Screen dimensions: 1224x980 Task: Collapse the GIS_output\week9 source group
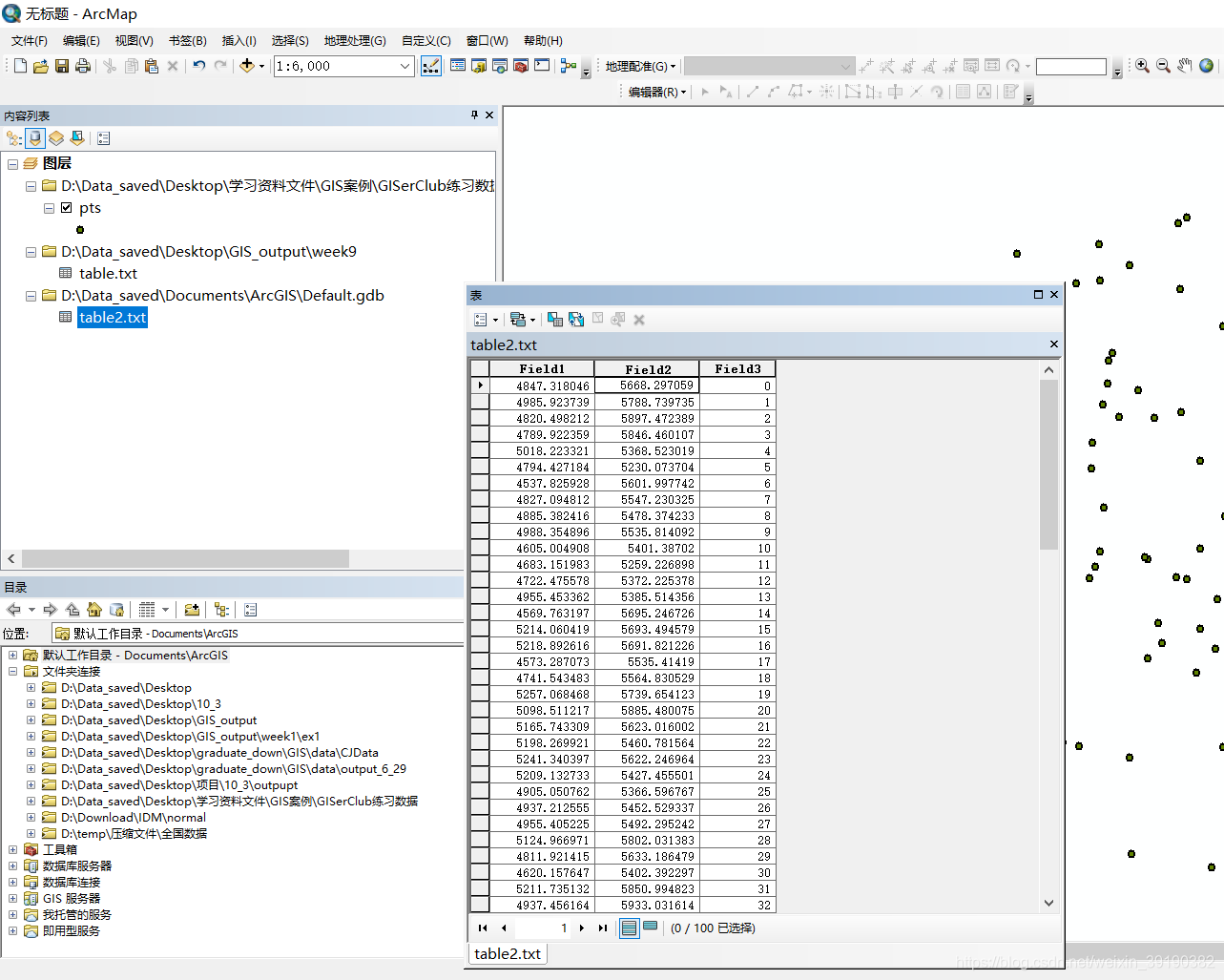click(x=31, y=252)
